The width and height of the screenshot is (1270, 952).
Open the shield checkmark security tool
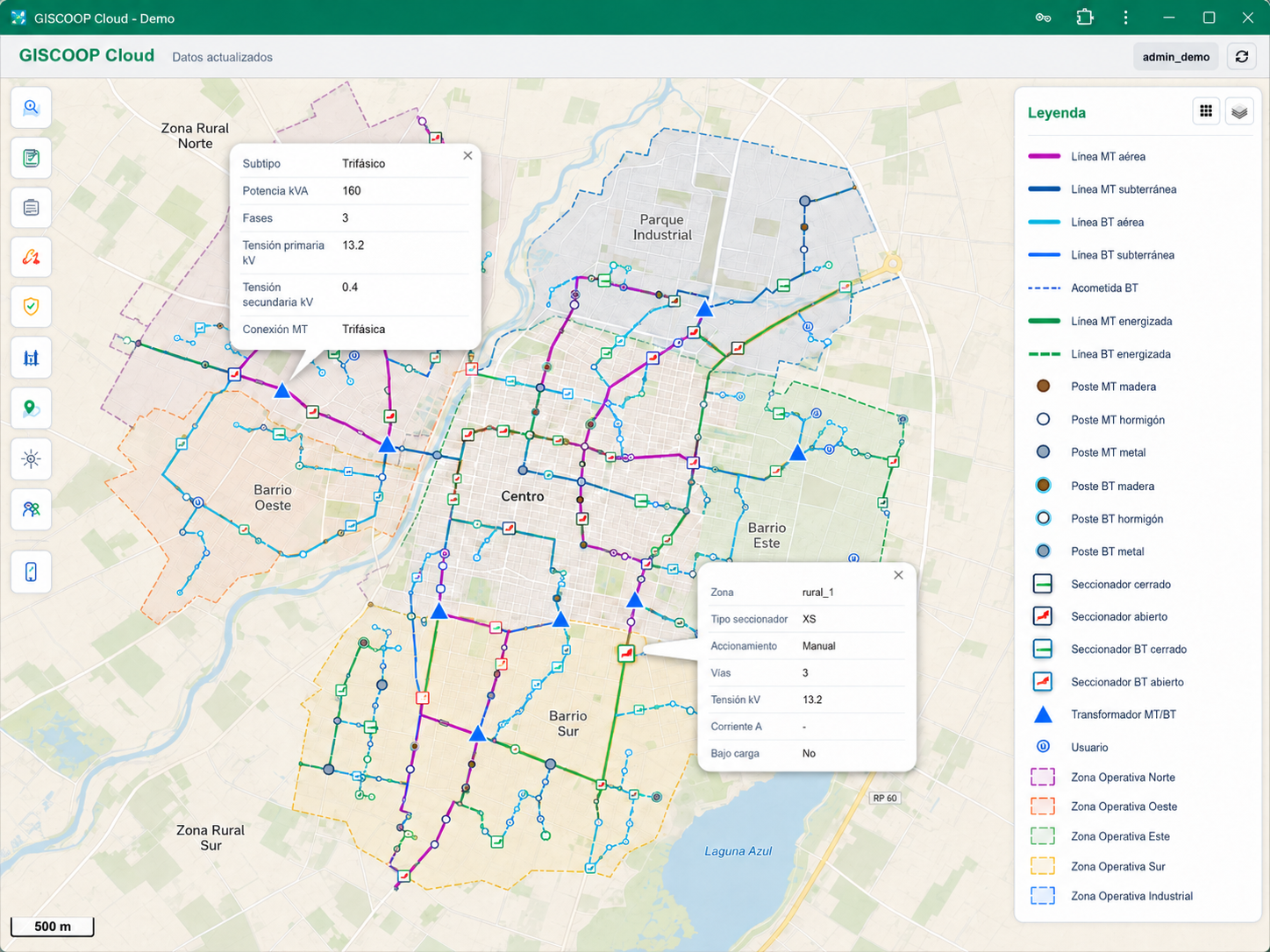[31, 307]
